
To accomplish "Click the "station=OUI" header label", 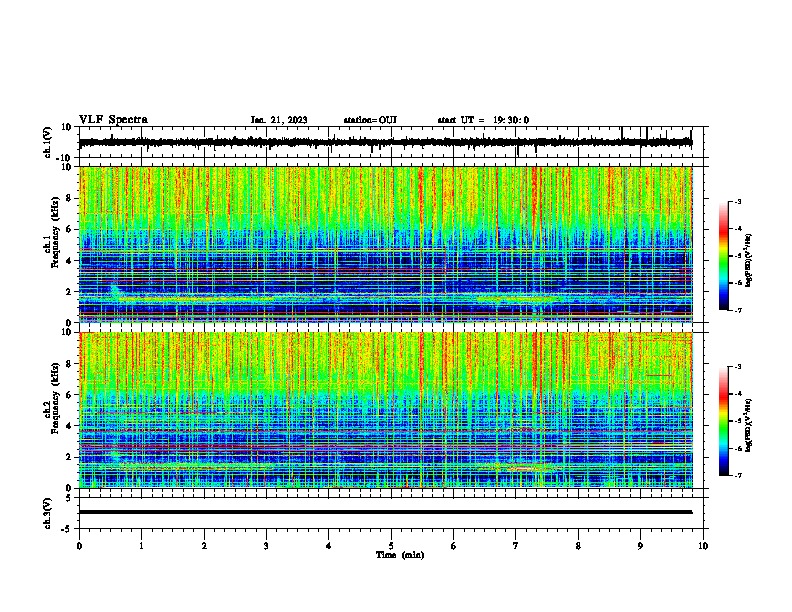I will pyautogui.click(x=370, y=120).
